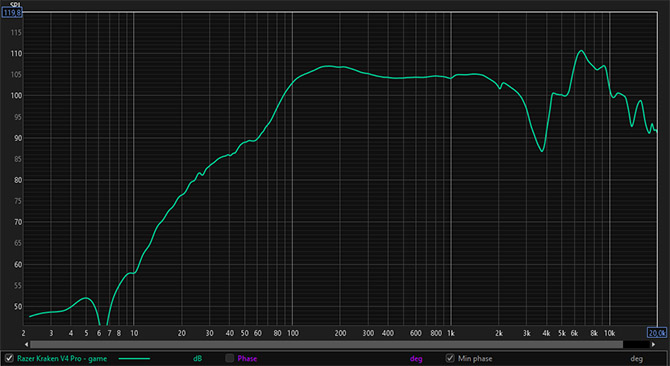Click the empty scrollbar track right of thumb

tap(636, 344)
